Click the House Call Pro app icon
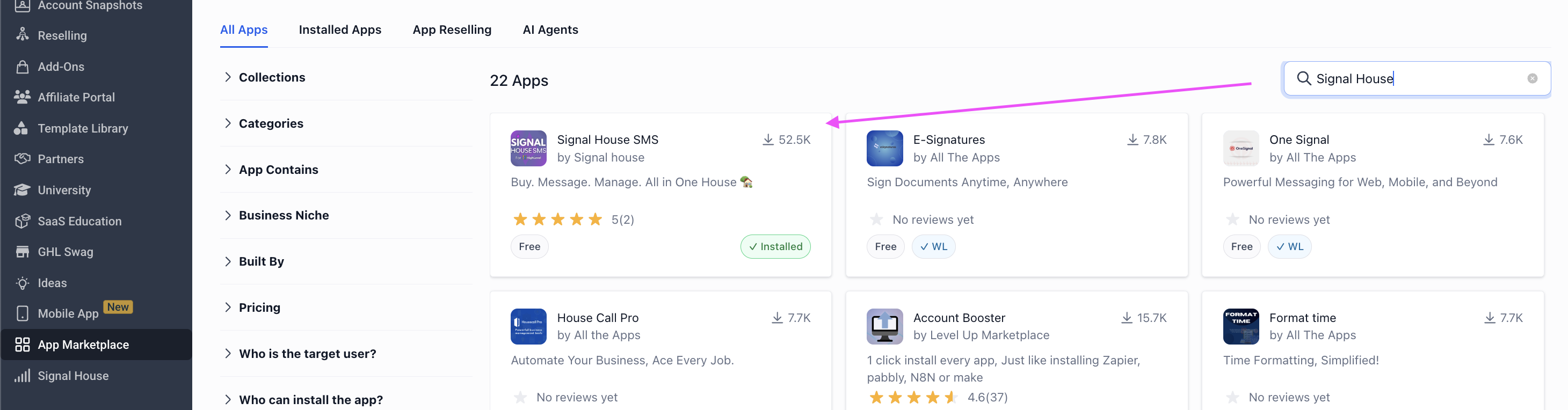 click(528, 327)
